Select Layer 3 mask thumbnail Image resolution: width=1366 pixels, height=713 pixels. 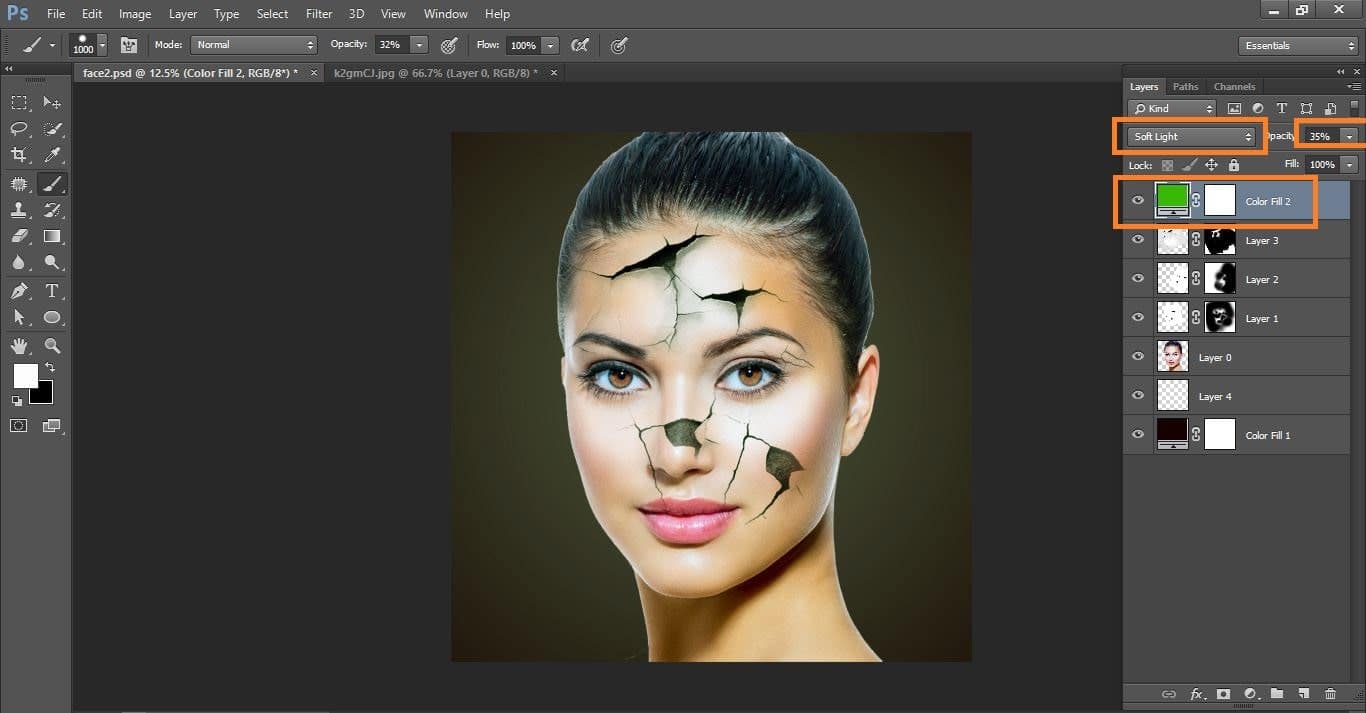1220,240
